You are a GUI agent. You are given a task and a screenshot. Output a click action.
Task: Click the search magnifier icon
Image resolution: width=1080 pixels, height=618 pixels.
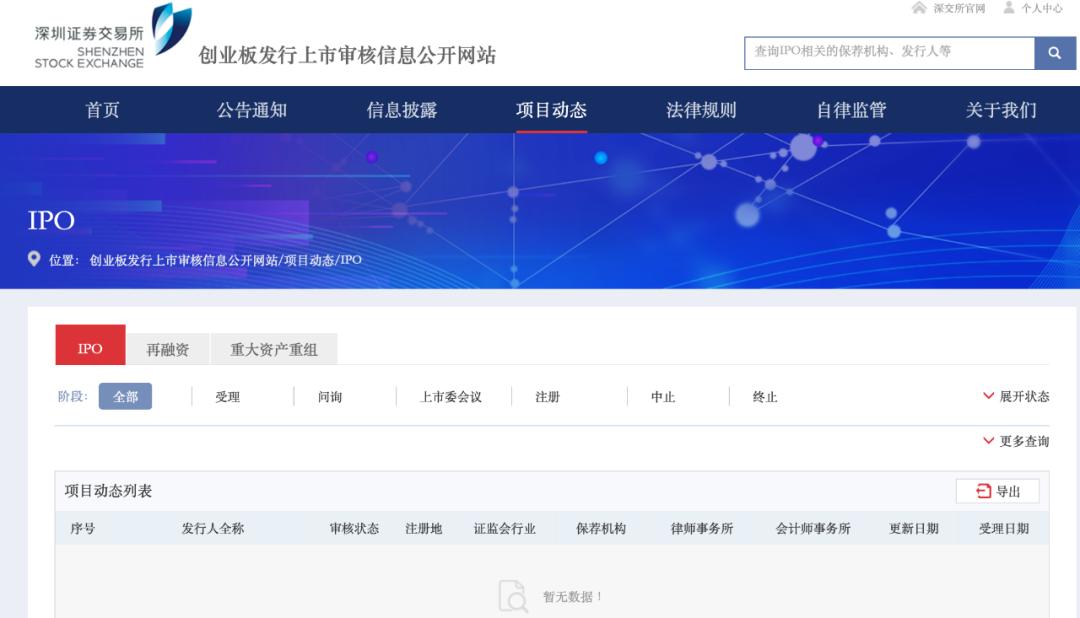click(1054, 52)
